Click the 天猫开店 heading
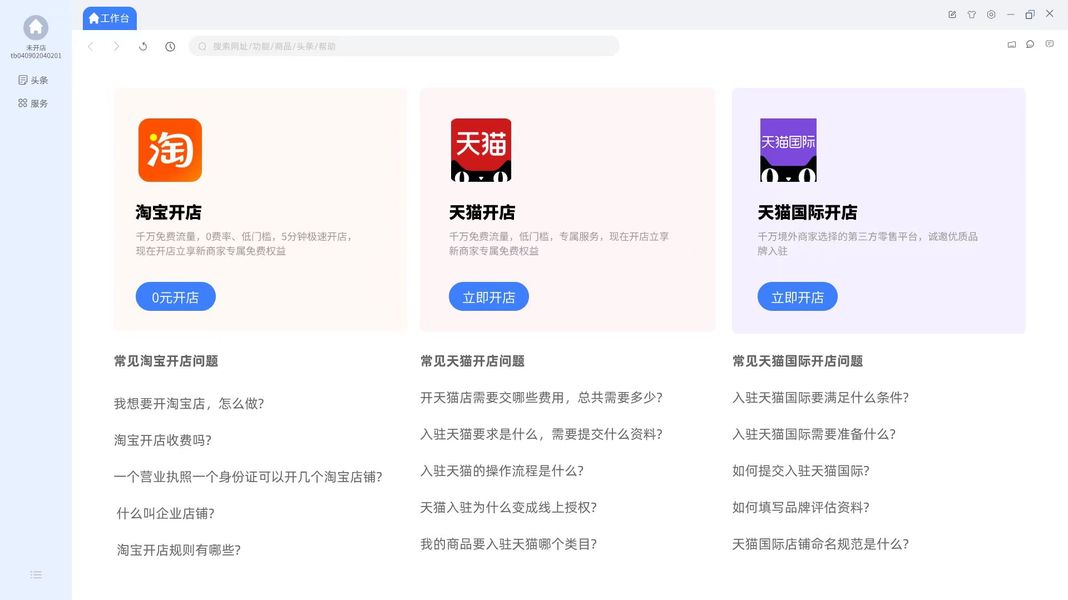 tap(482, 212)
